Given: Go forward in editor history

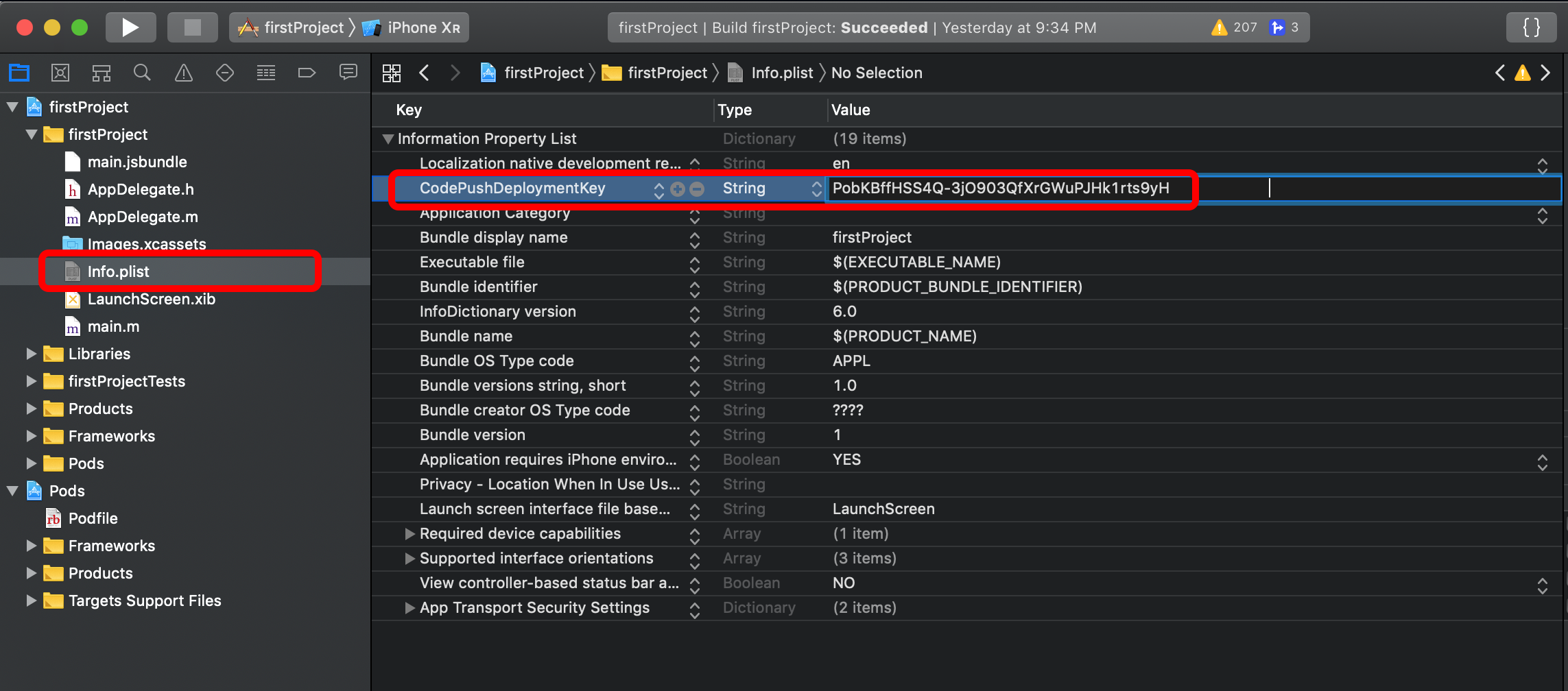Looking at the screenshot, I should pyautogui.click(x=455, y=73).
